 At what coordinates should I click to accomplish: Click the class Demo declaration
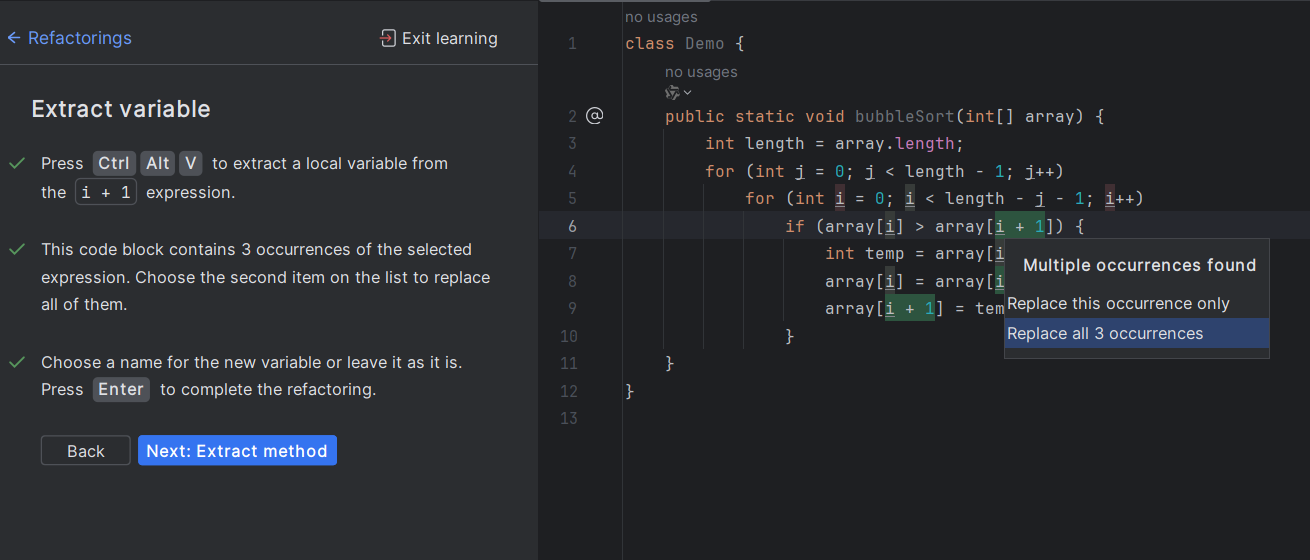click(x=685, y=44)
